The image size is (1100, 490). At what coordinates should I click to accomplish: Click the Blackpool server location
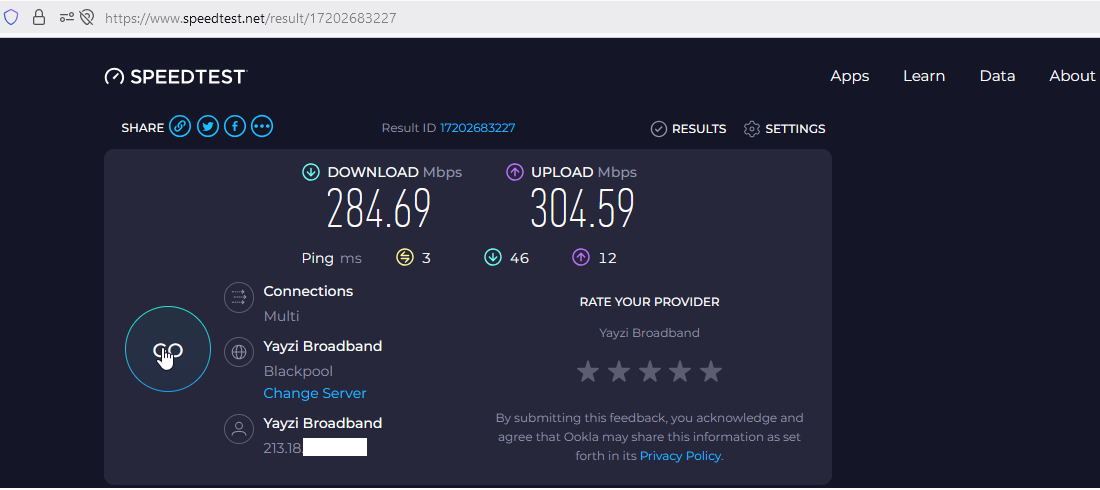[298, 371]
